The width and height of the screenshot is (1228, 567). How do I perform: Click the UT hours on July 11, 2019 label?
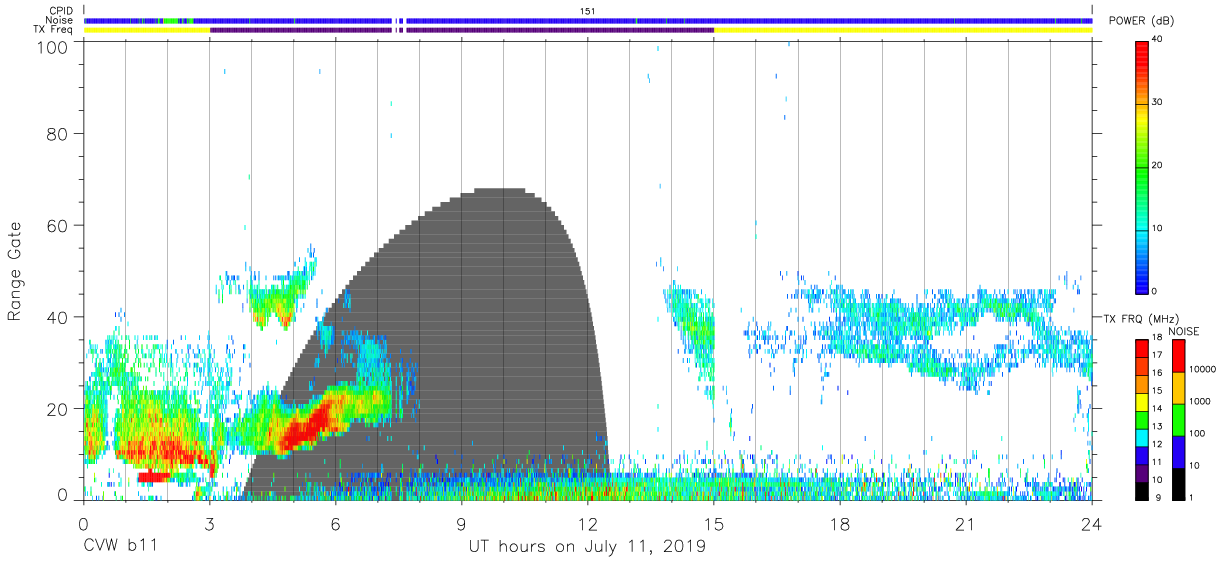pyautogui.click(x=587, y=547)
